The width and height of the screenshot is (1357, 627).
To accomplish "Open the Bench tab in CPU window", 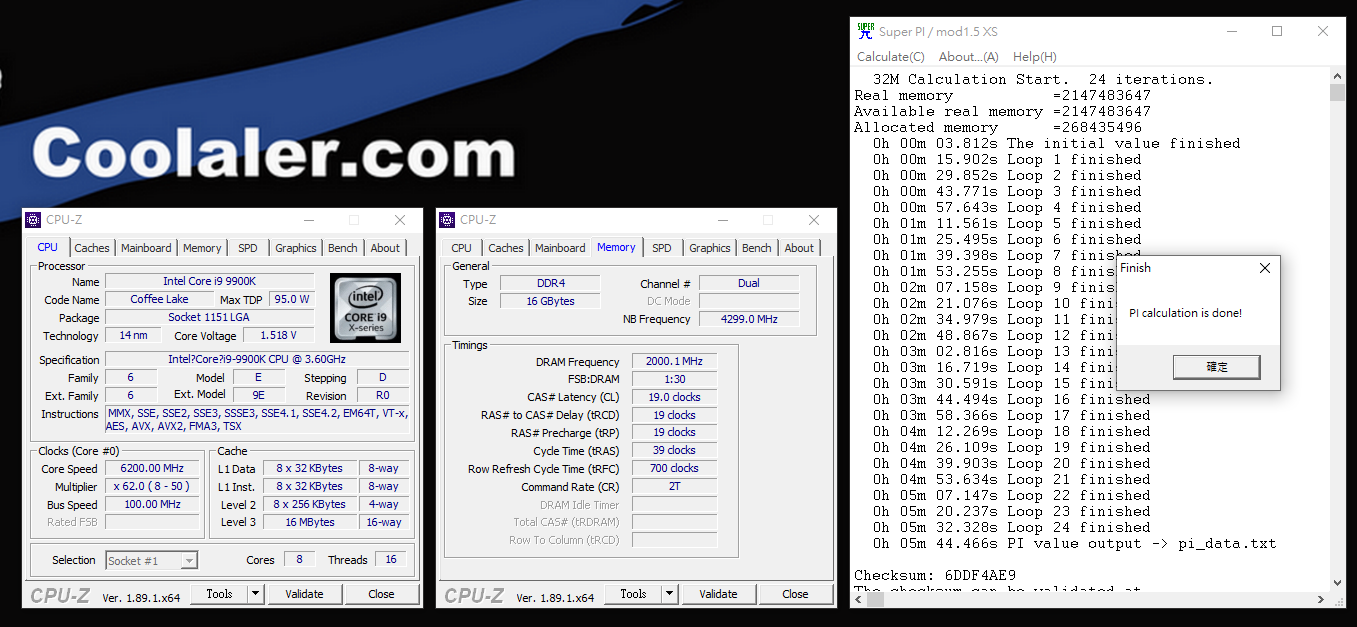I will pos(343,248).
